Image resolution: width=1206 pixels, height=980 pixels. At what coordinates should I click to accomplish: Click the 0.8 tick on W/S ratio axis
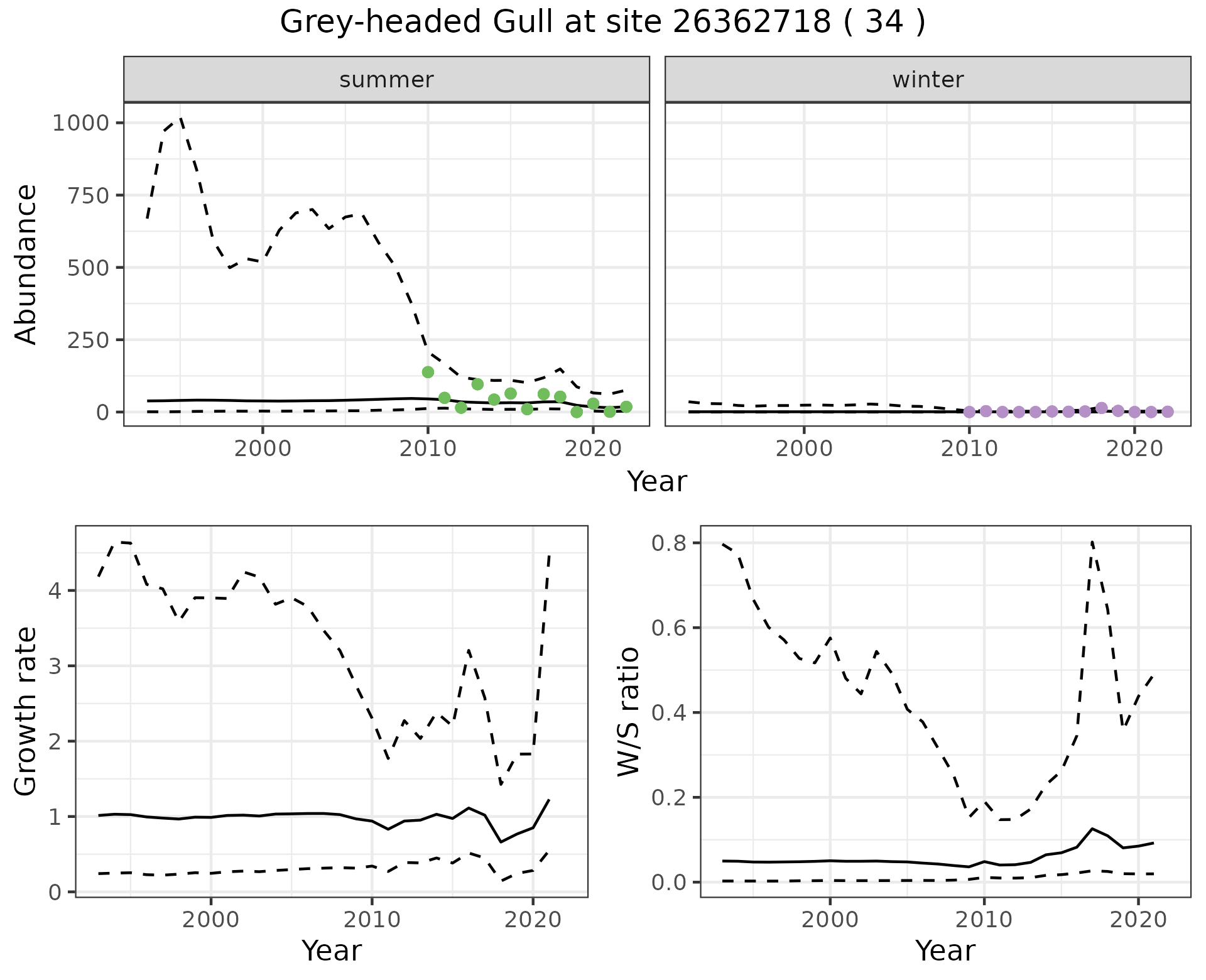point(668,543)
